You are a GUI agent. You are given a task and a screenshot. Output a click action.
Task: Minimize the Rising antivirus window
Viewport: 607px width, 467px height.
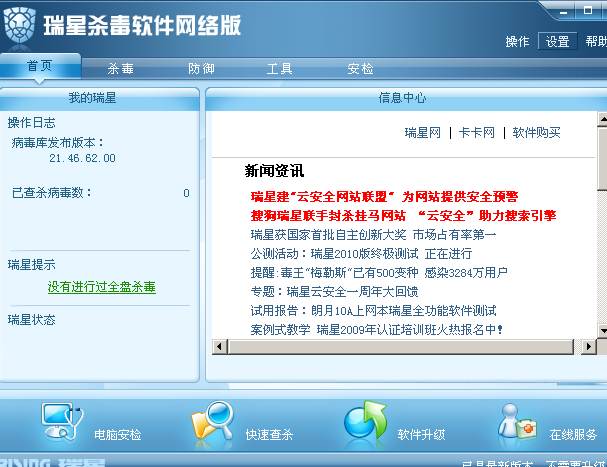[x=564, y=12]
